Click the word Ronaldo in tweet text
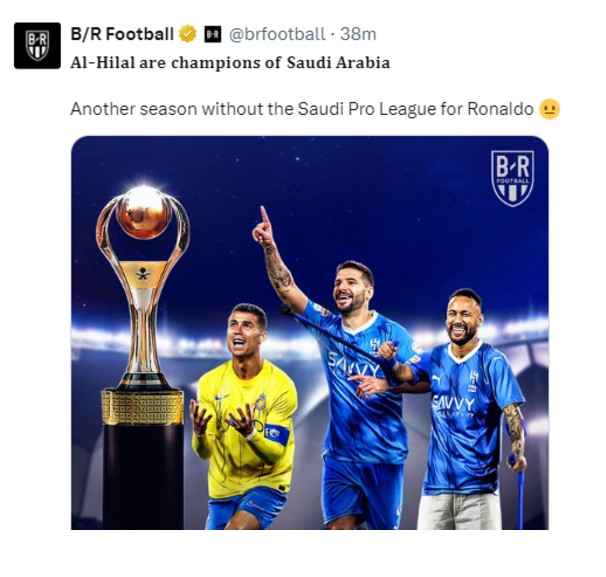606x577 pixels. pos(500,109)
